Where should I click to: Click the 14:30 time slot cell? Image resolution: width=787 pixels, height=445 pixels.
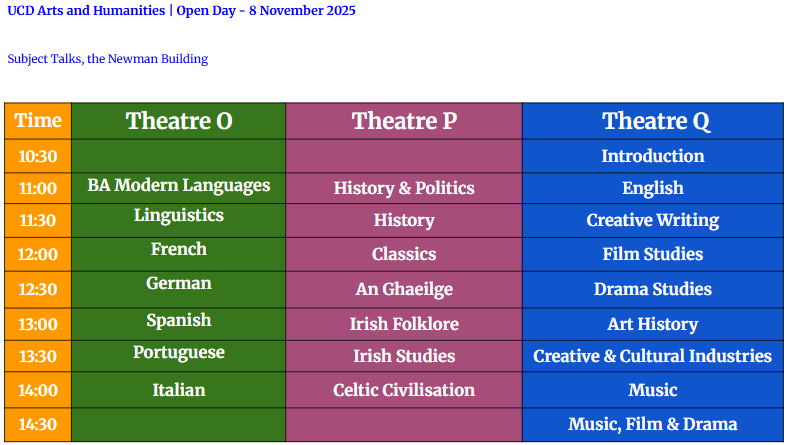(x=38, y=424)
